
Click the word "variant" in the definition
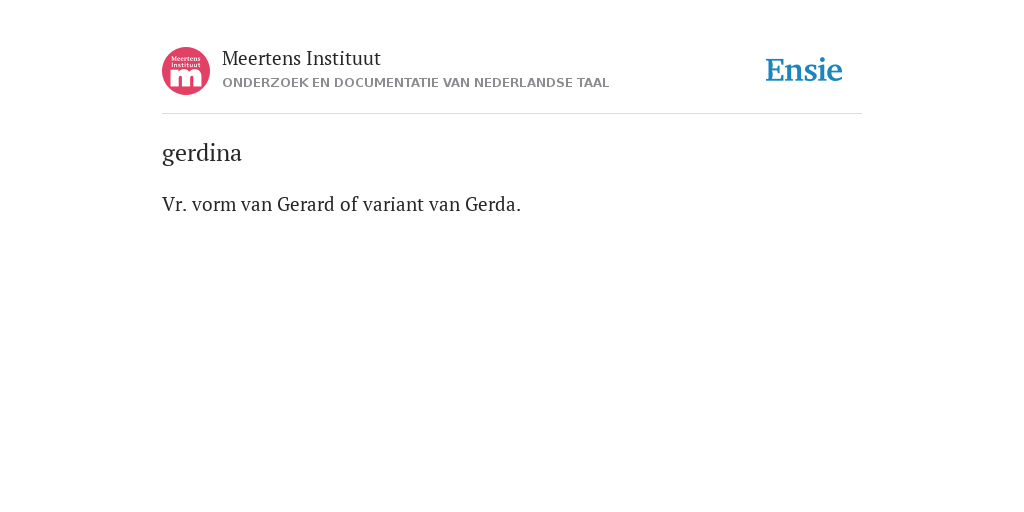click(x=393, y=204)
